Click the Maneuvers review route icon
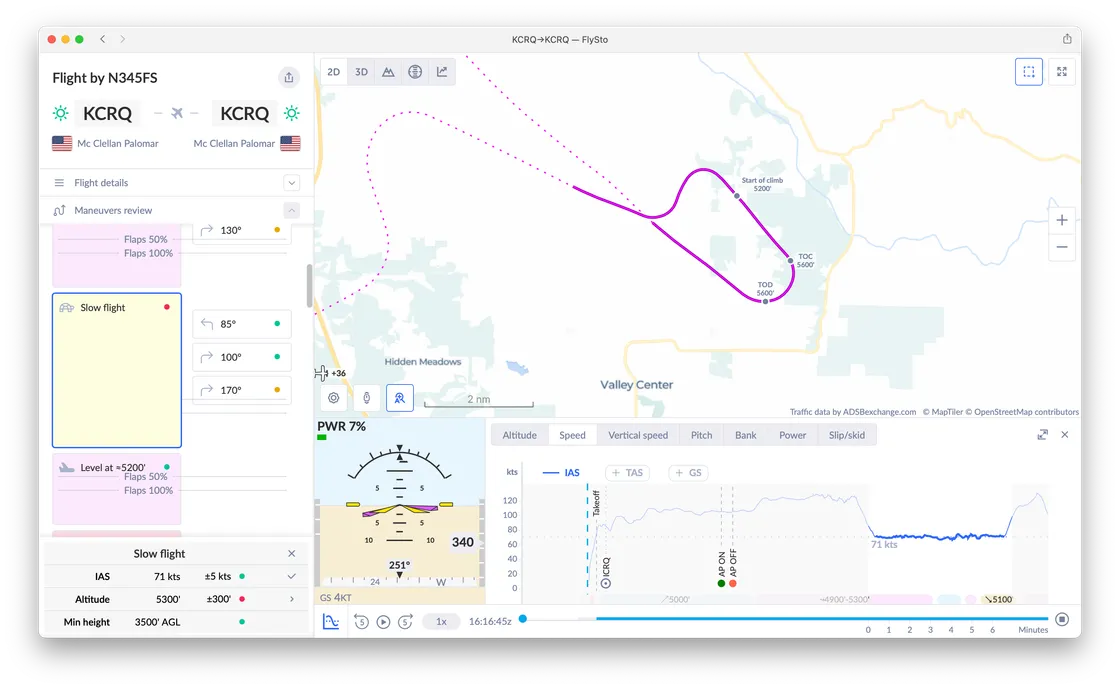 point(59,211)
